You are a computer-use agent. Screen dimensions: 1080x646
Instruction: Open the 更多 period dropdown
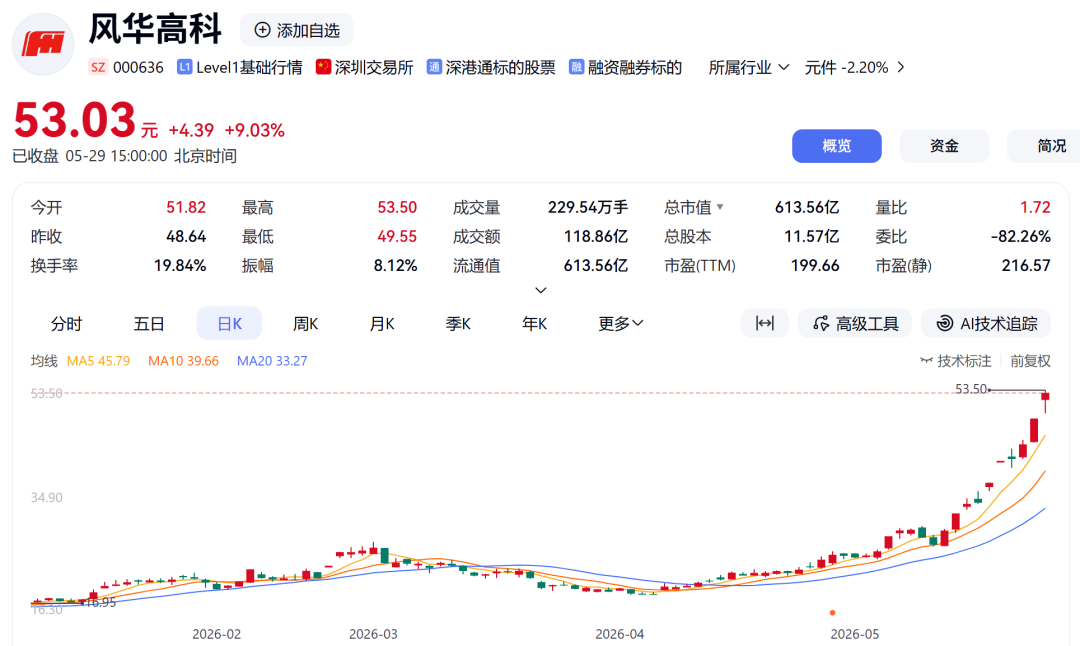pos(621,323)
